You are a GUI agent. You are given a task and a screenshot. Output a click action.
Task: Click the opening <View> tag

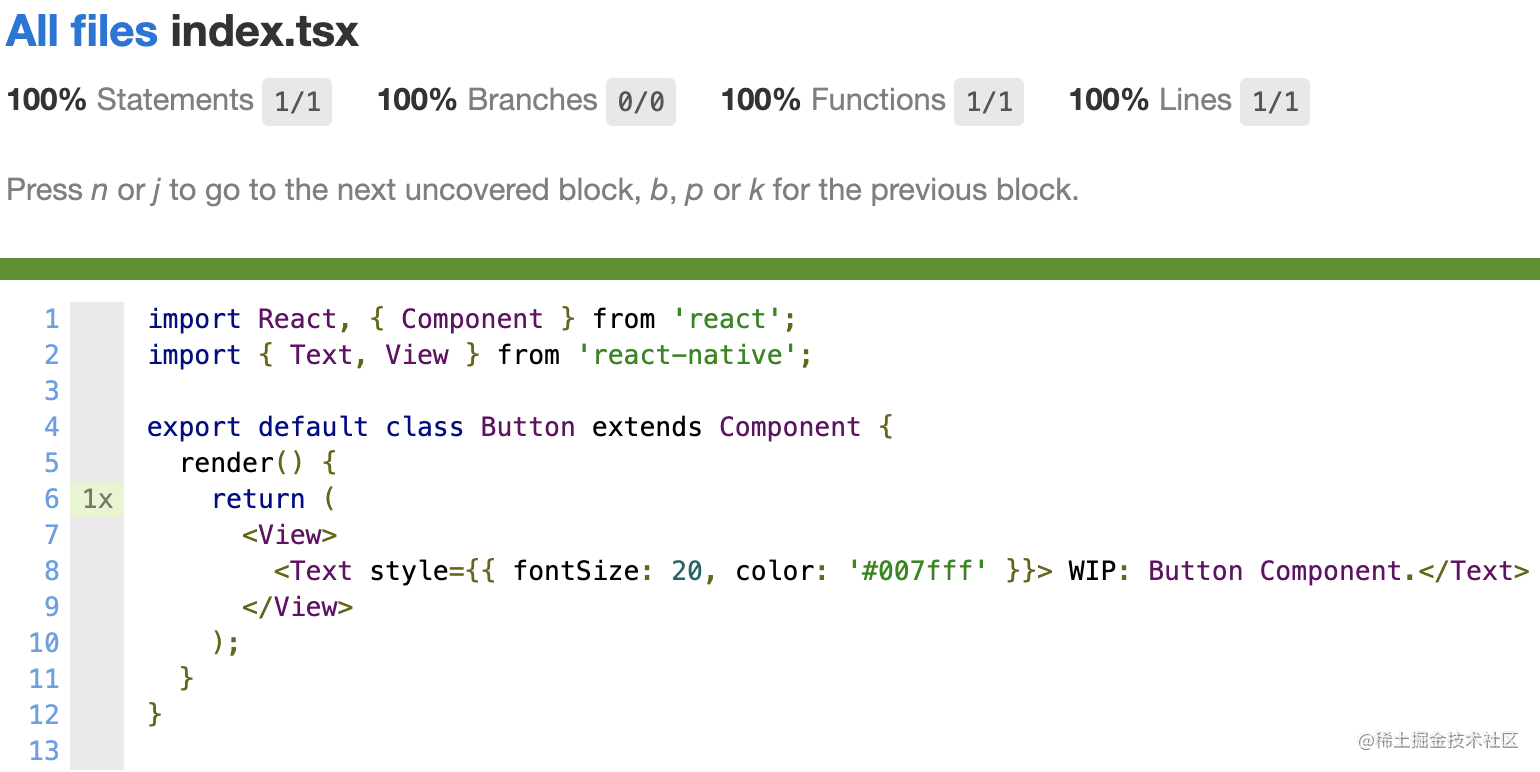tap(290, 535)
